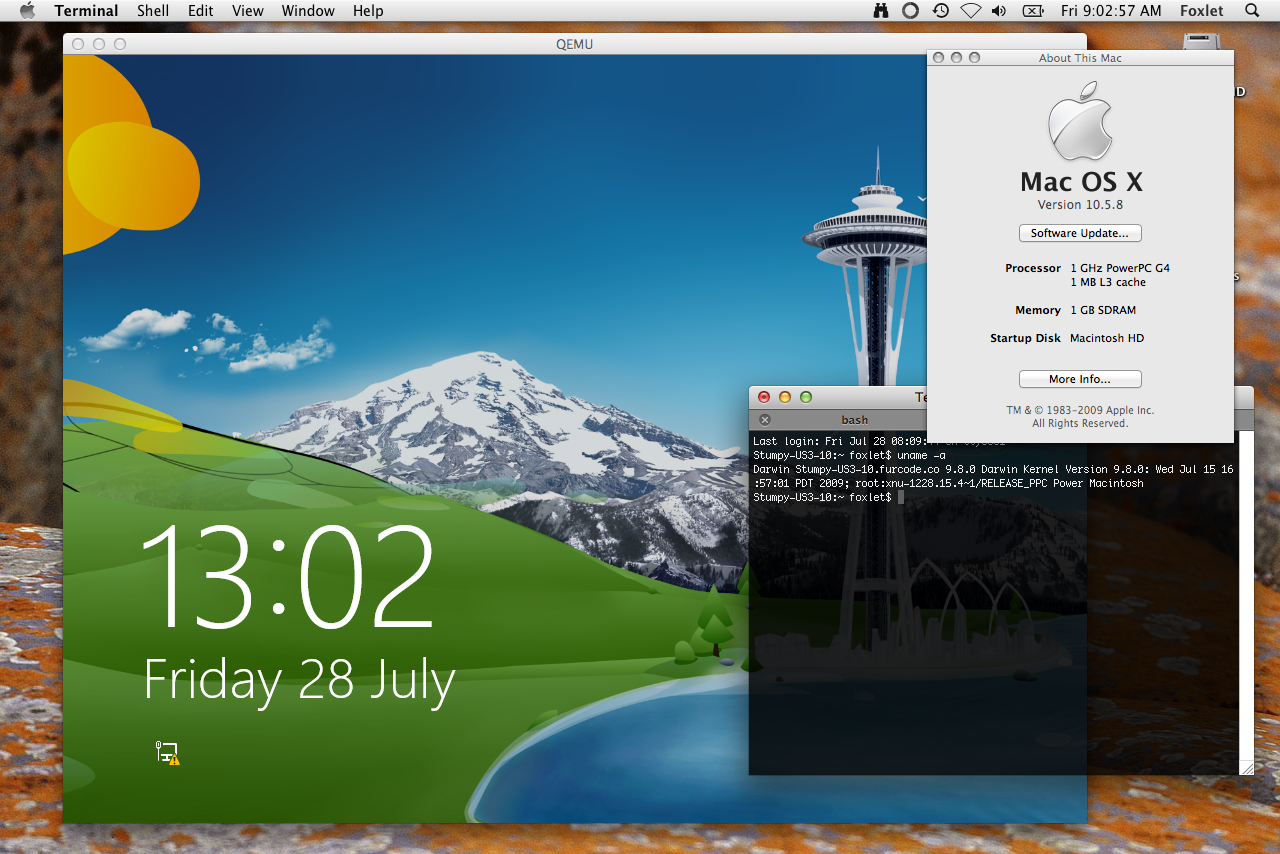The width and height of the screenshot is (1280, 854).
Task: Click the QEMU window title bar
Action: (575, 44)
